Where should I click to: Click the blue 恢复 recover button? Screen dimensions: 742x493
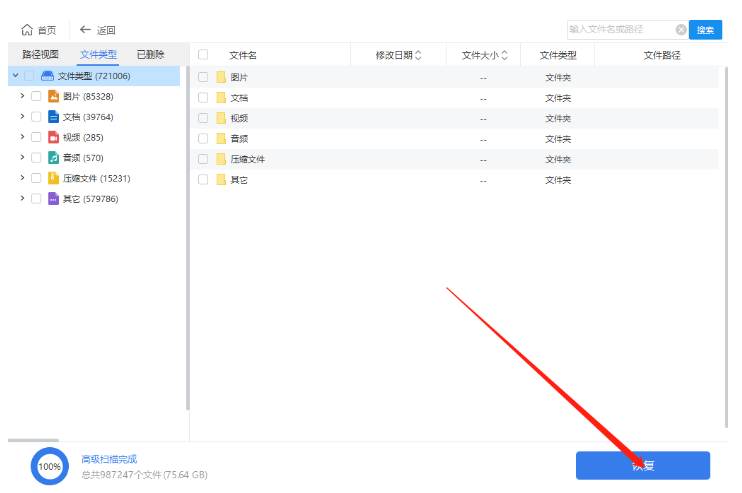[642, 465]
